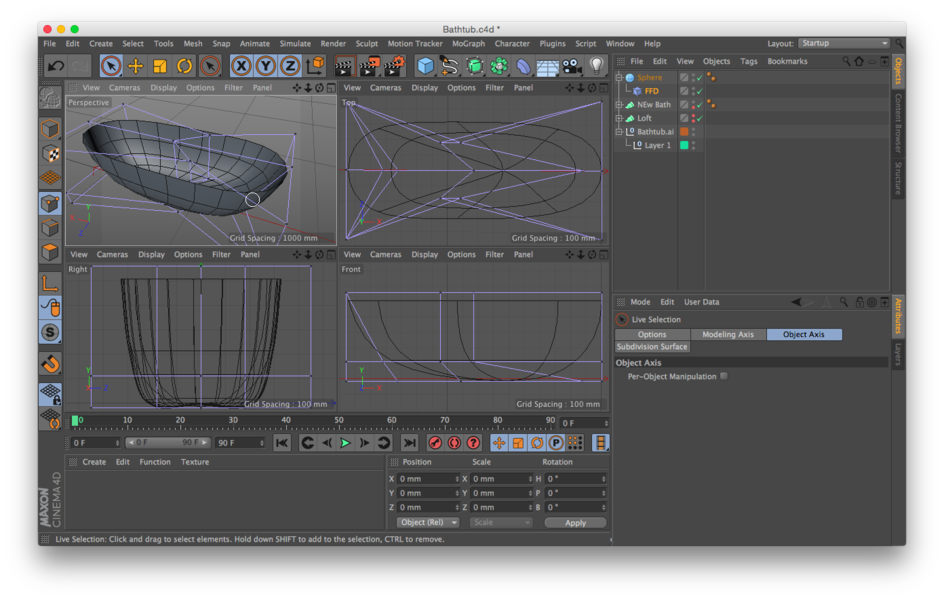Image resolution: width=944 pixels, height=600 pixels.
Task: Collapse the Bathtub.ai tree node
Action: [x=619, y=132]
